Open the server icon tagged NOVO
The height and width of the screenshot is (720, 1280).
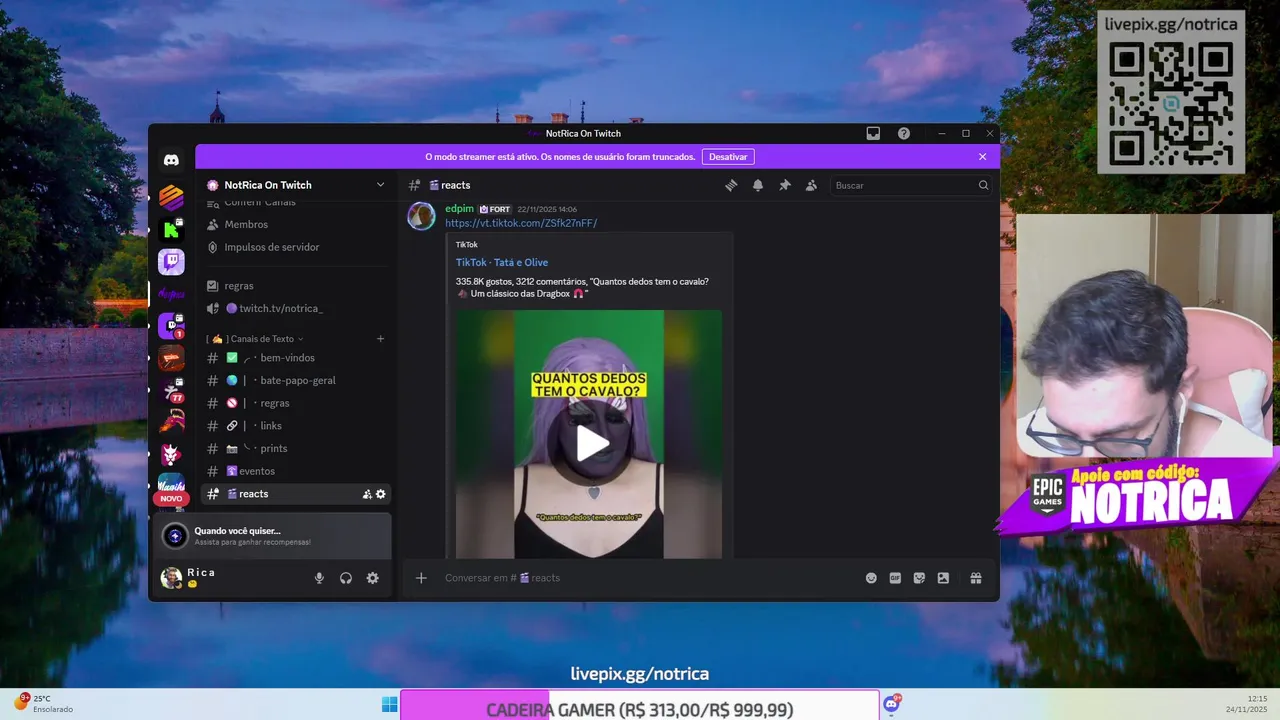(171, 487)
